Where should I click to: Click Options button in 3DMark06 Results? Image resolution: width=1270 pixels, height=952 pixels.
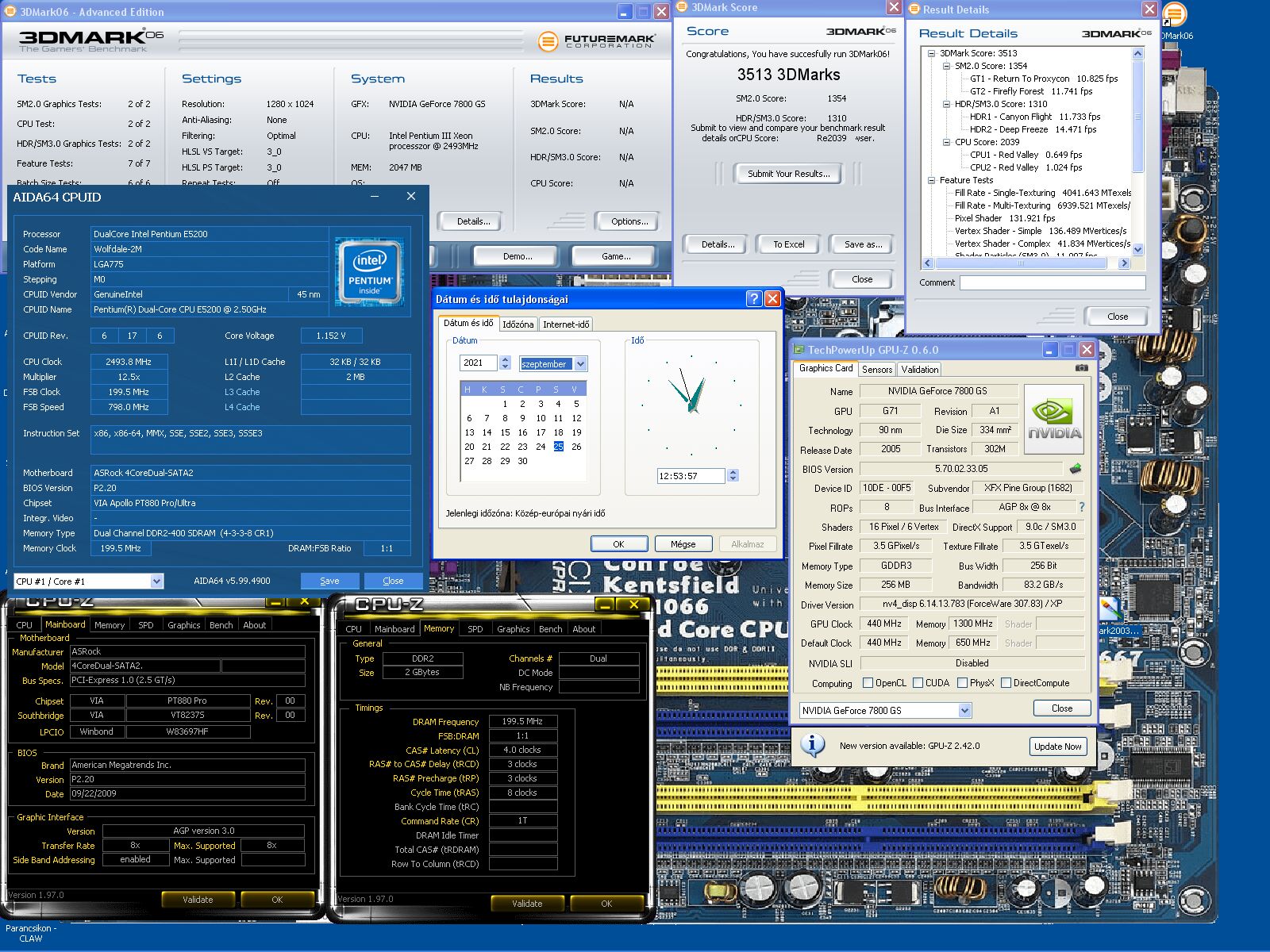(629, 221)
